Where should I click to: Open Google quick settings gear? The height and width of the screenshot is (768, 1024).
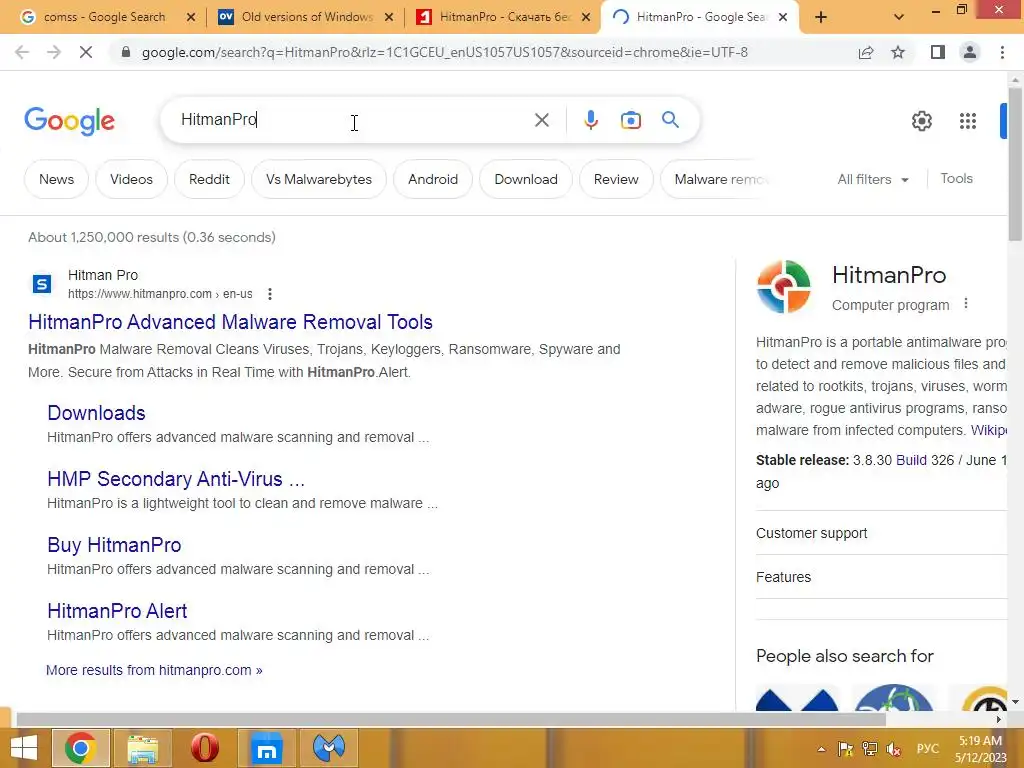pos(921,121)
